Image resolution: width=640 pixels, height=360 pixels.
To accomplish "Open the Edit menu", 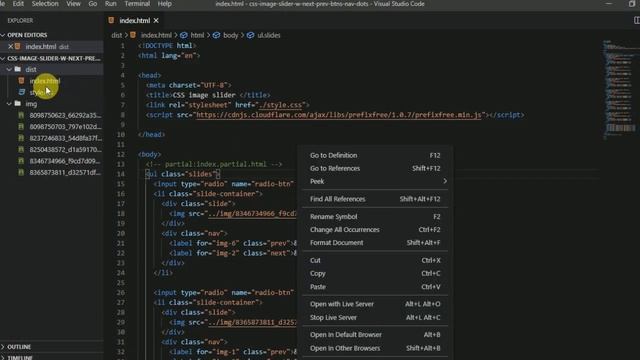I will pyautogui.click(x=18, y=4).
